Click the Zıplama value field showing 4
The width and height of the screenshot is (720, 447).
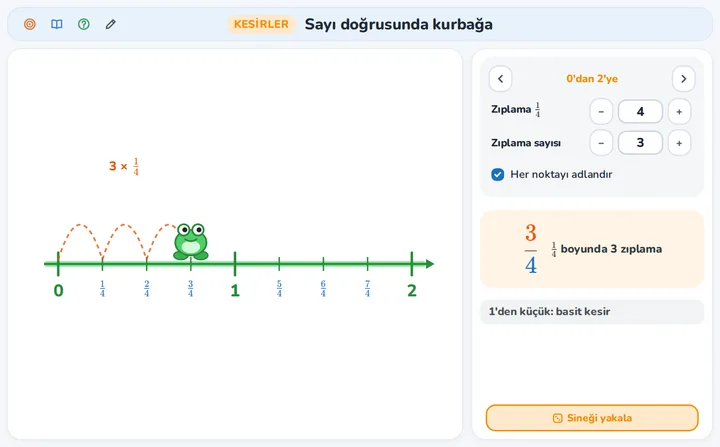click(640, 112)
